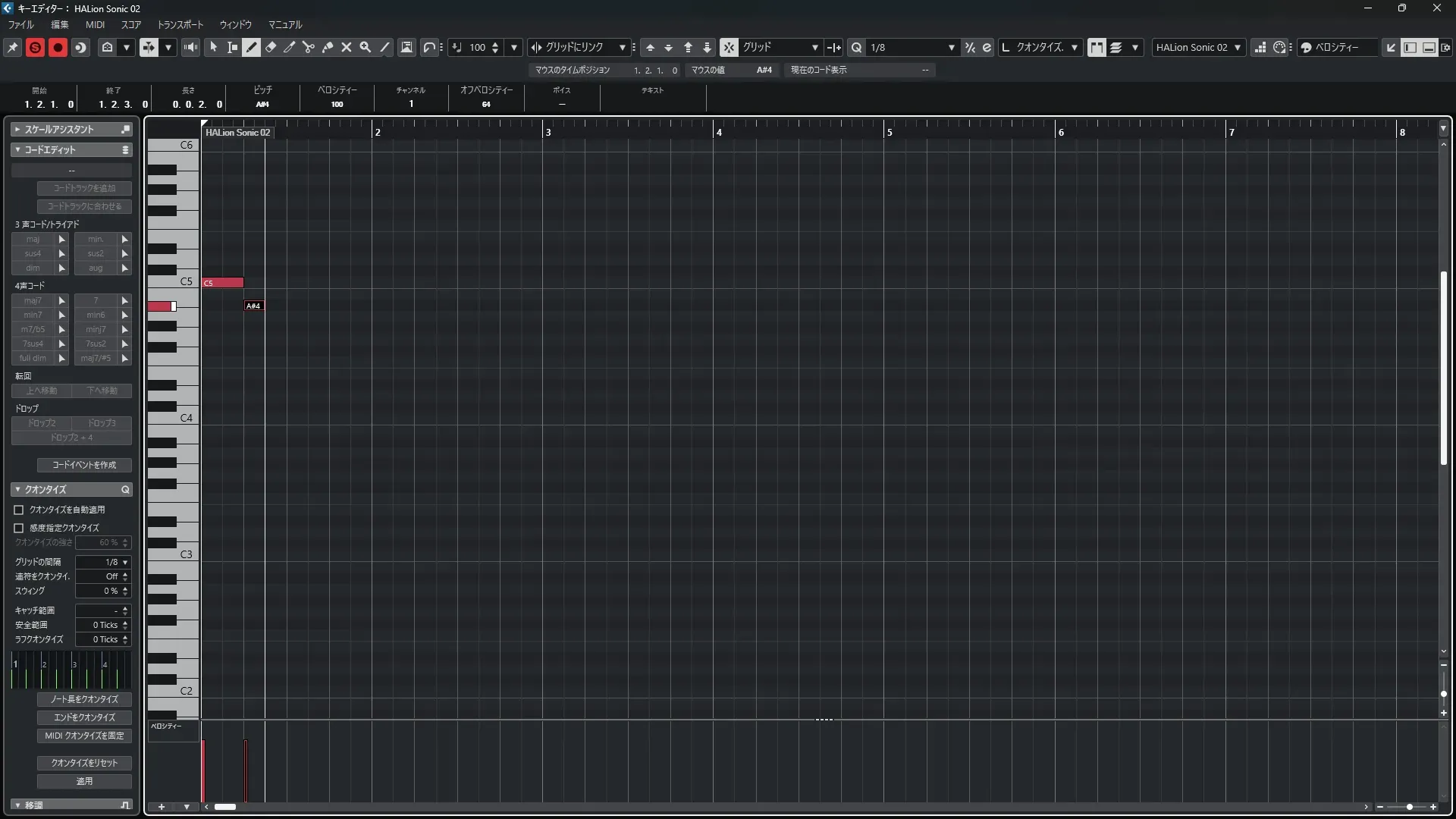This screenshot has height=819, width=1456.
Task: Select the Zoom magnifier tool
Action: [x=366, y=47]
